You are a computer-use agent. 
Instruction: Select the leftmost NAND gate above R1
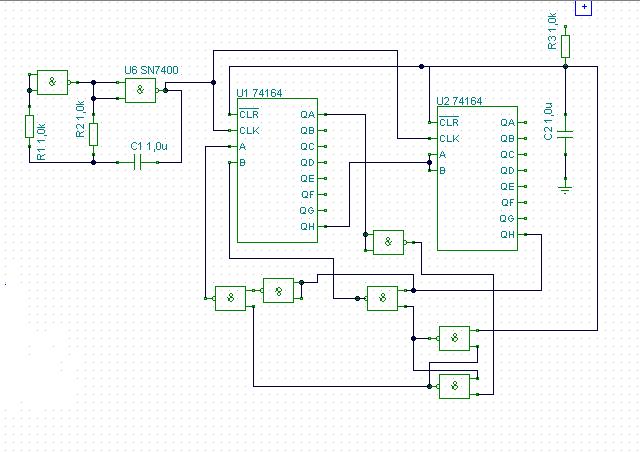click(x=53, y=82)
